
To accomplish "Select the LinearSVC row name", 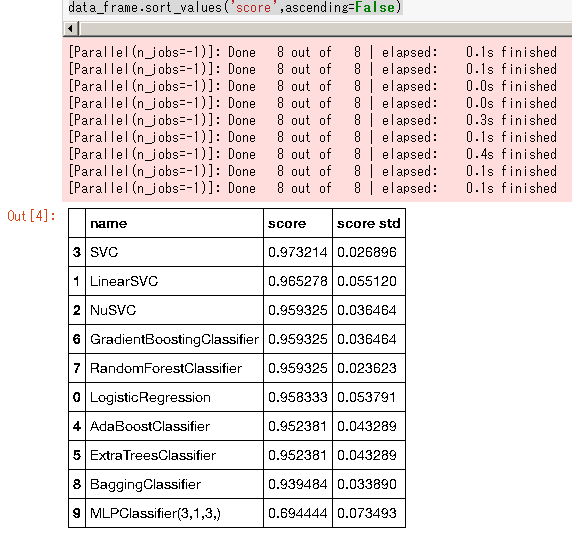I will point(174,281).
